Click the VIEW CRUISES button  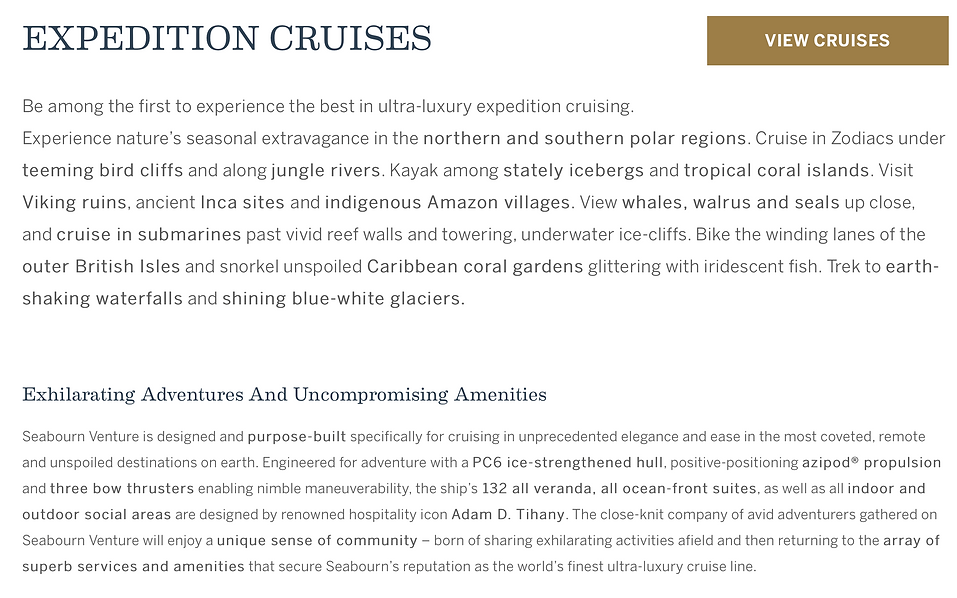[x=827, y=41]
